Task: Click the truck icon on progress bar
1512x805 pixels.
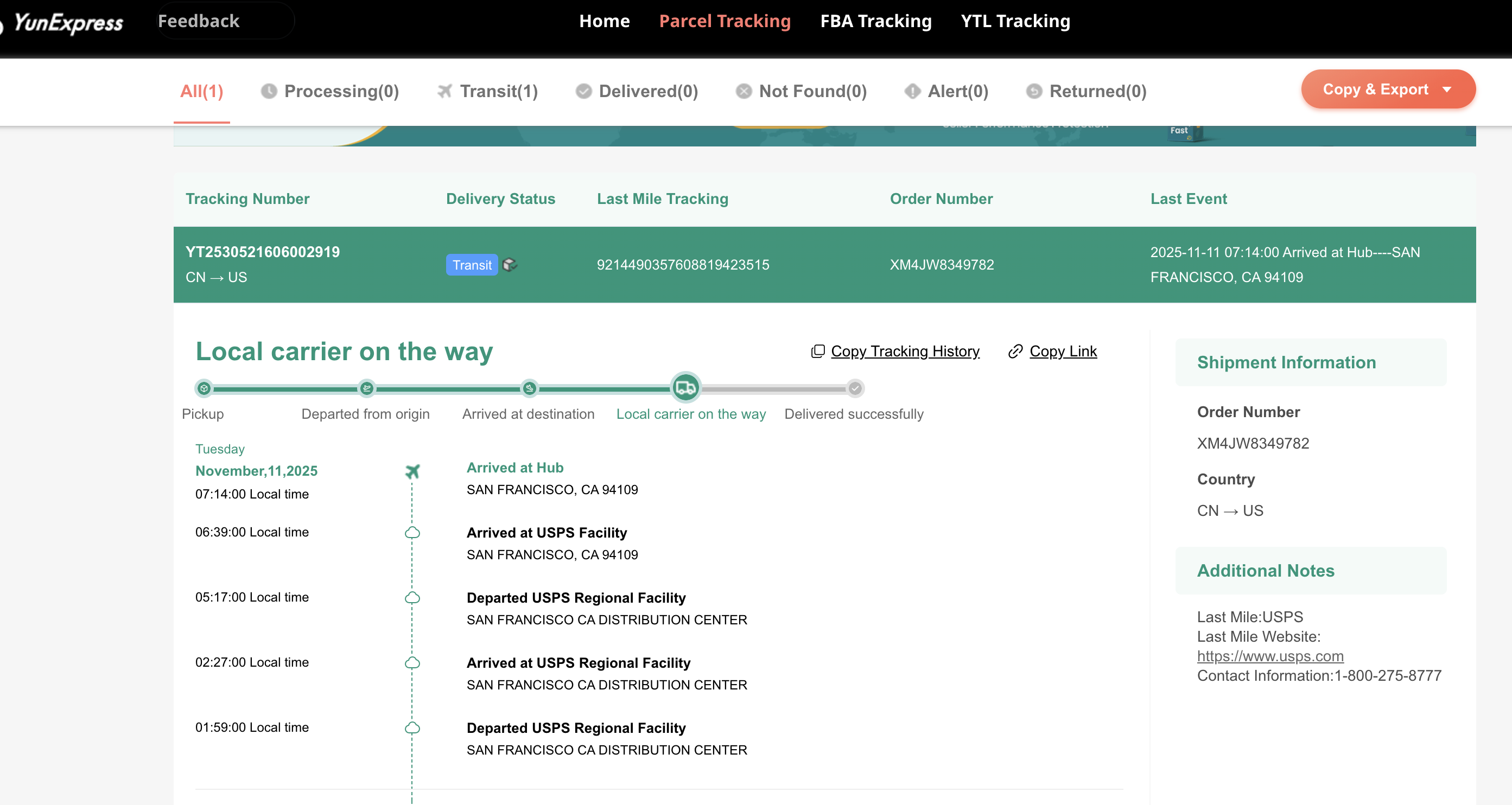Action: pyautogui.click(x=685, y=388)
